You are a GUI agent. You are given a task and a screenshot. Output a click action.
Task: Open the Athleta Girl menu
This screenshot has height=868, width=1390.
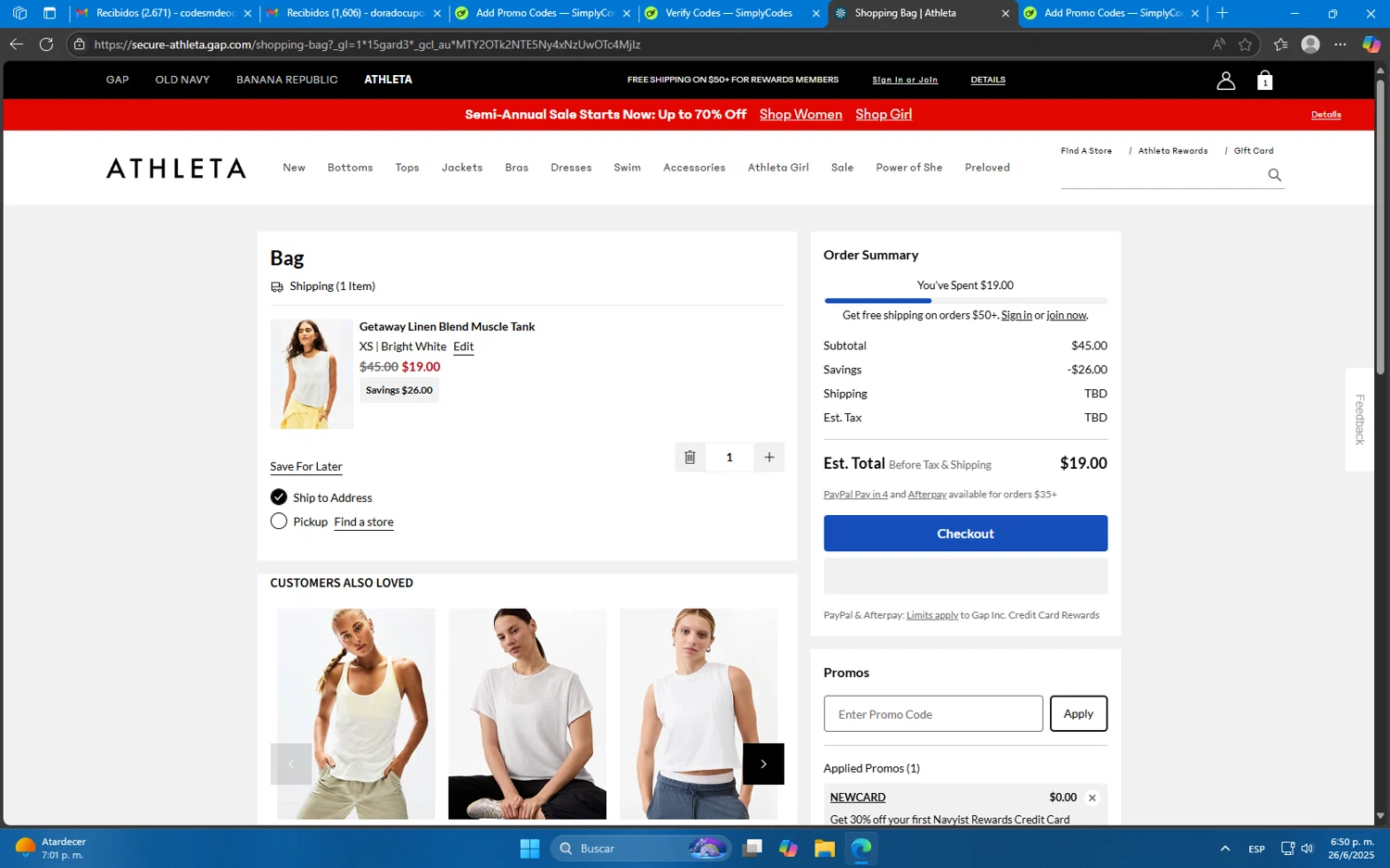coord(777,168)
